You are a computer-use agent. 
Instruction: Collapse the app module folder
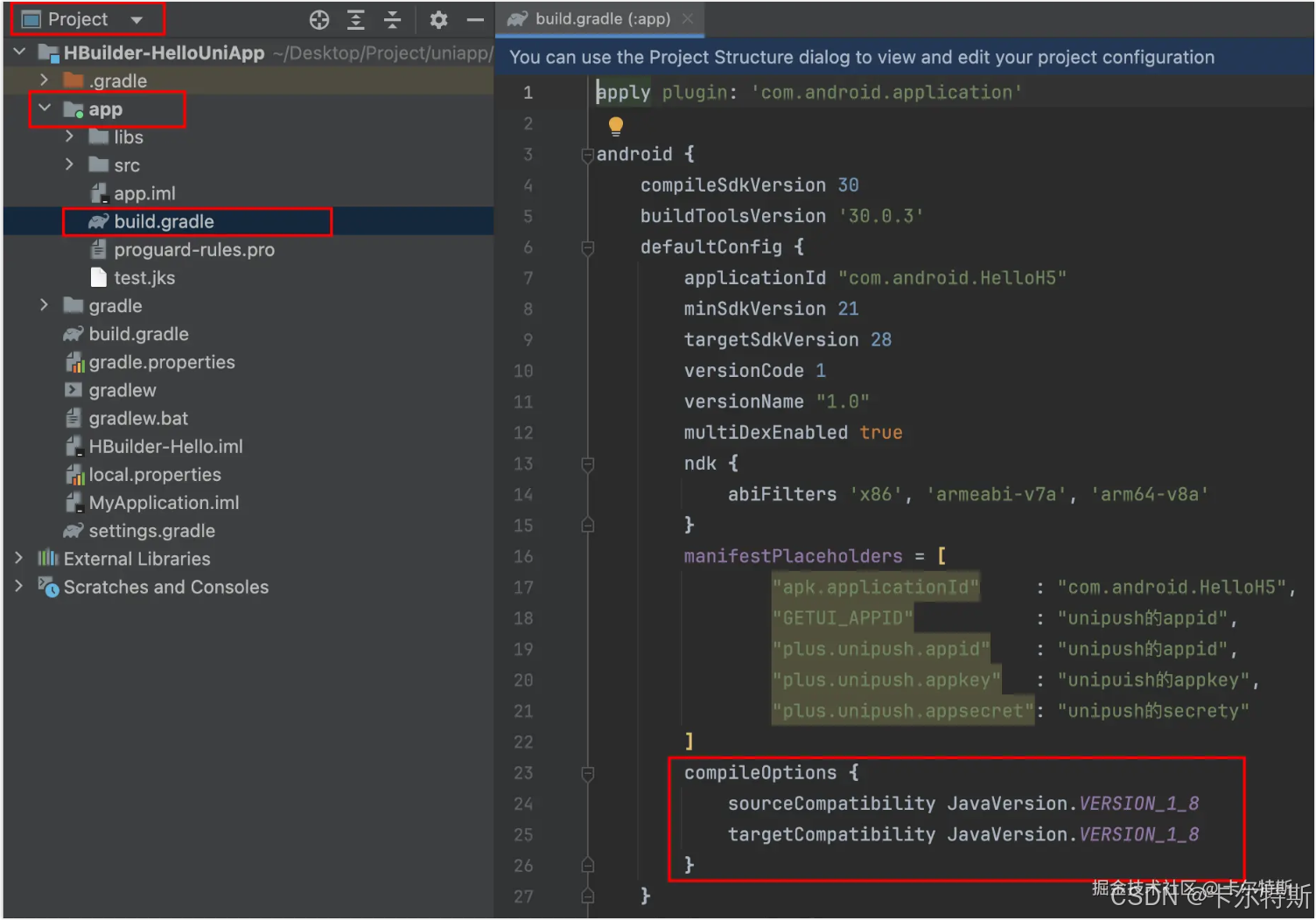point(45,108)
